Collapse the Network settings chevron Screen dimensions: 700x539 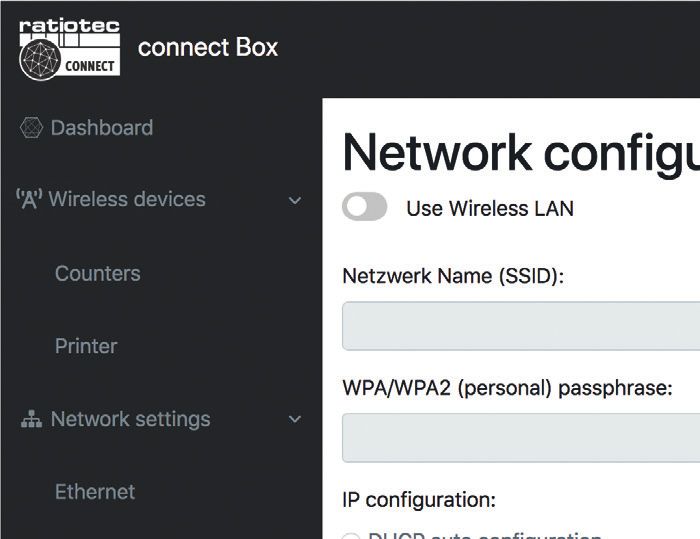(x=295, y=419)
